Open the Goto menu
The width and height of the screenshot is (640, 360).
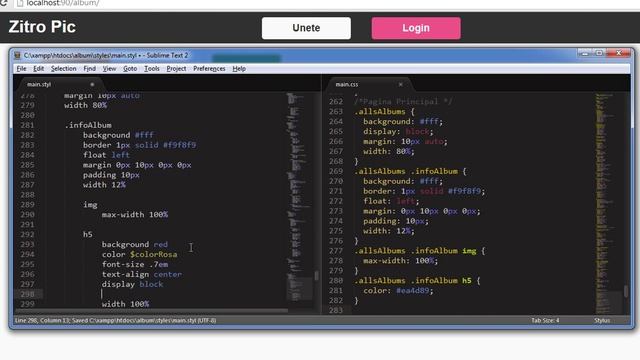click(x=130, y=69)
